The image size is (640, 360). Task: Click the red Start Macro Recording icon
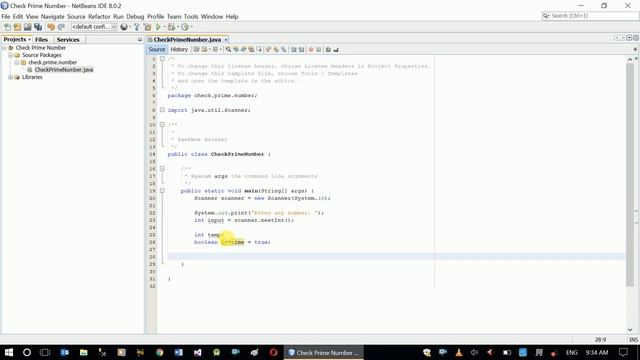point(311,49)
